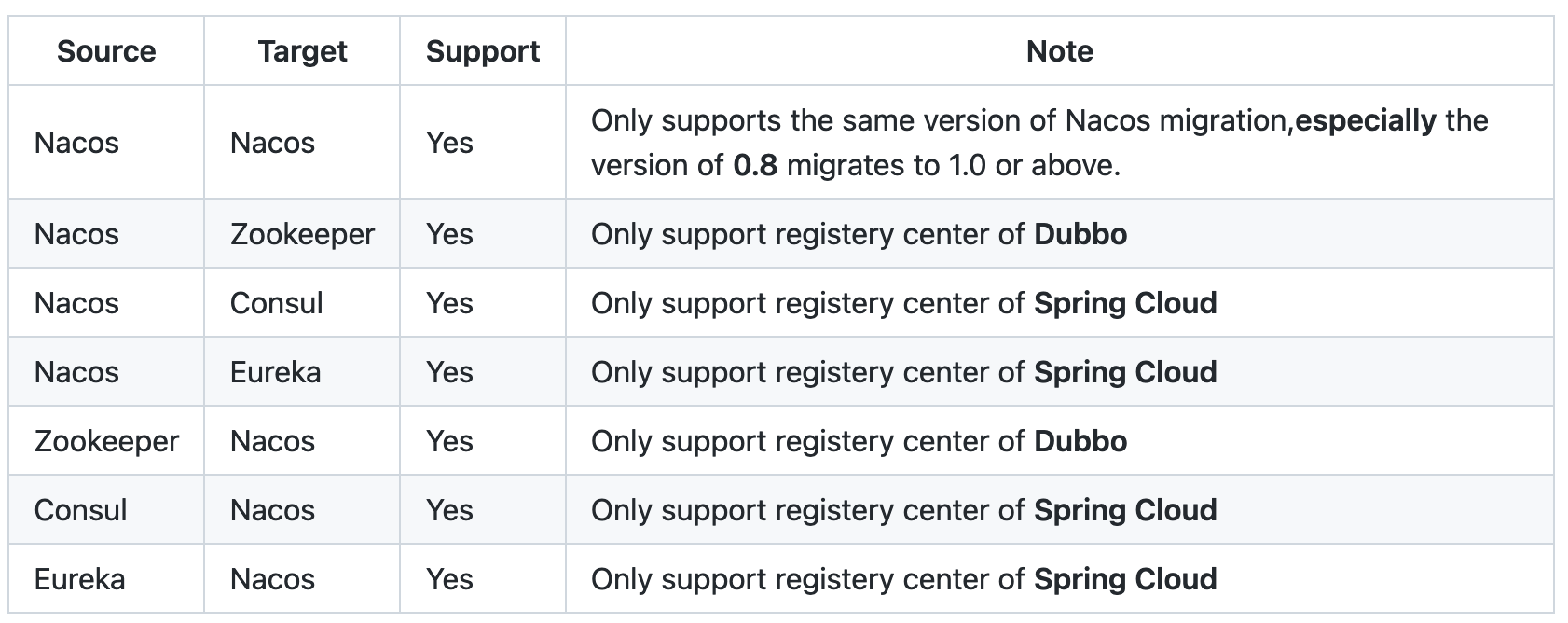Select Zookeeper in the Target column
The image size is (1568, 623).
[302, 234]
